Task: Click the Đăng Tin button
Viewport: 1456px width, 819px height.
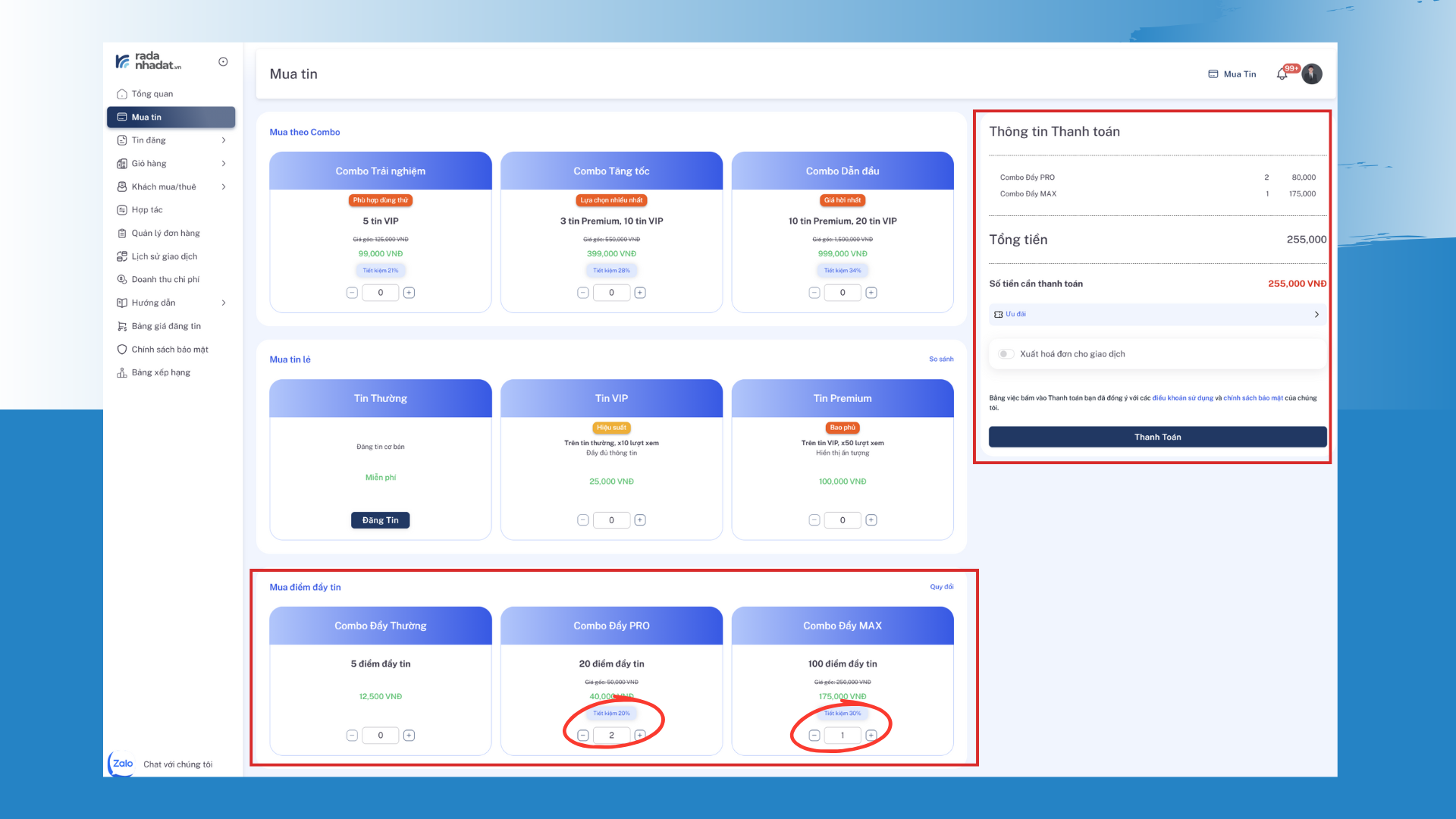Action: click(x=380, y=520)
